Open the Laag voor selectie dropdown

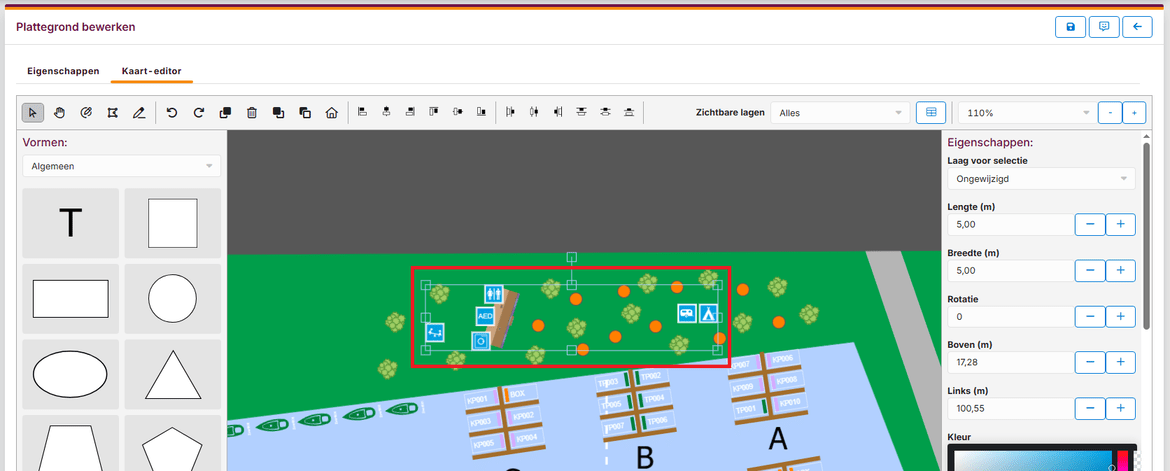[1040, 179]
